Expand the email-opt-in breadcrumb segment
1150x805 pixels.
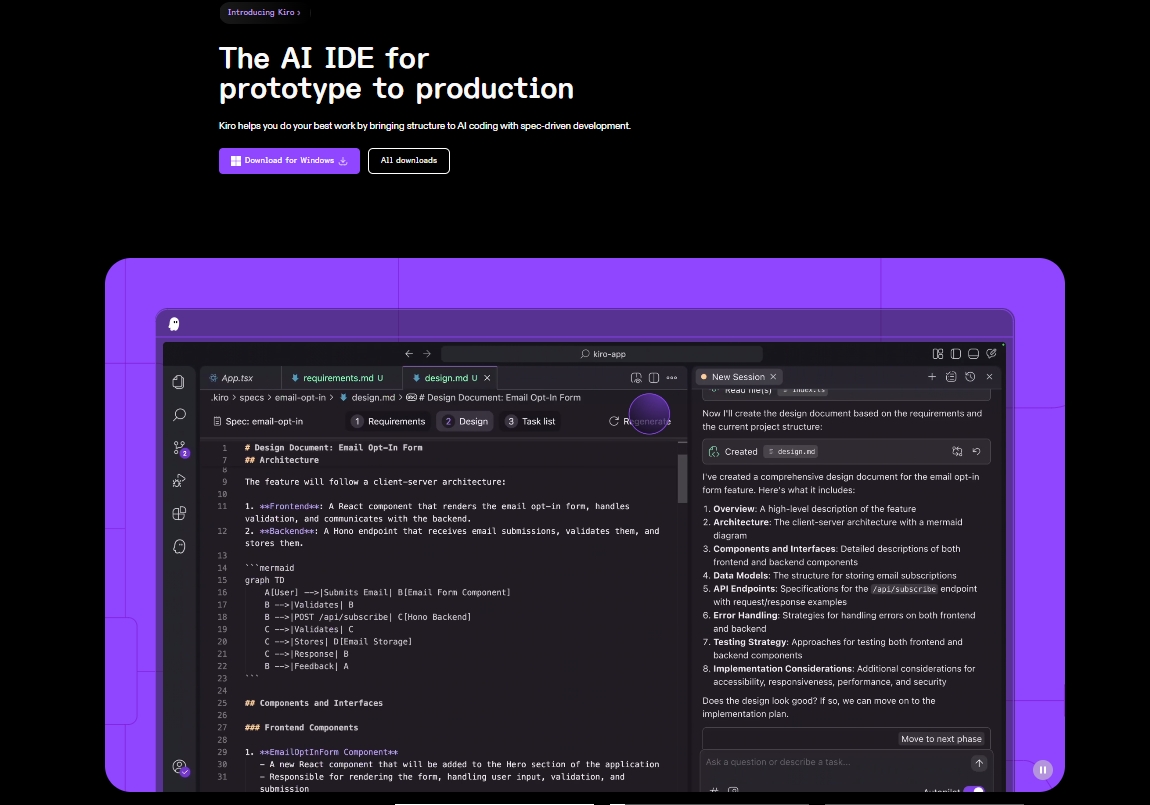coord(299,397)
